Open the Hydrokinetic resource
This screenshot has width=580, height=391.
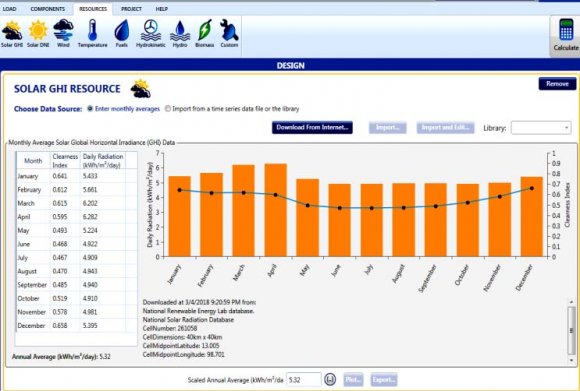[x=151, y=34]
